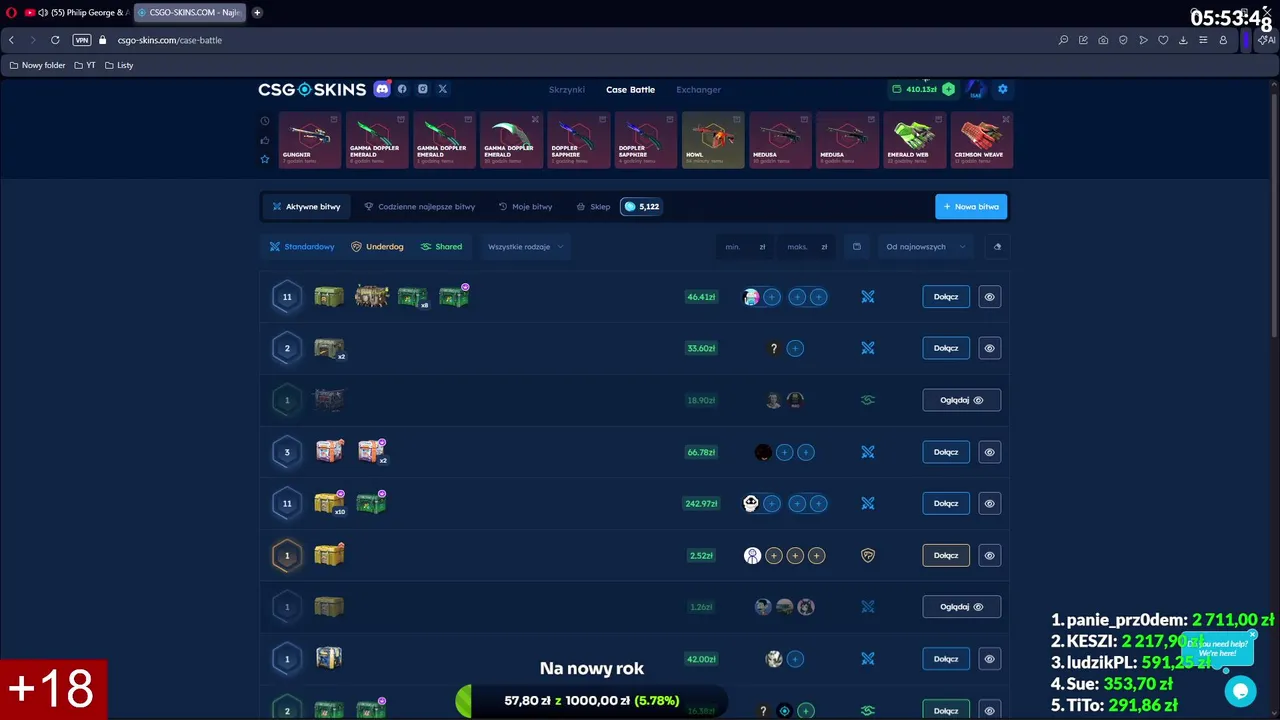Open browser downloads icon
Viewport: 1280px width, 720px height.
pyautogui.click(x=1183, y=40)
